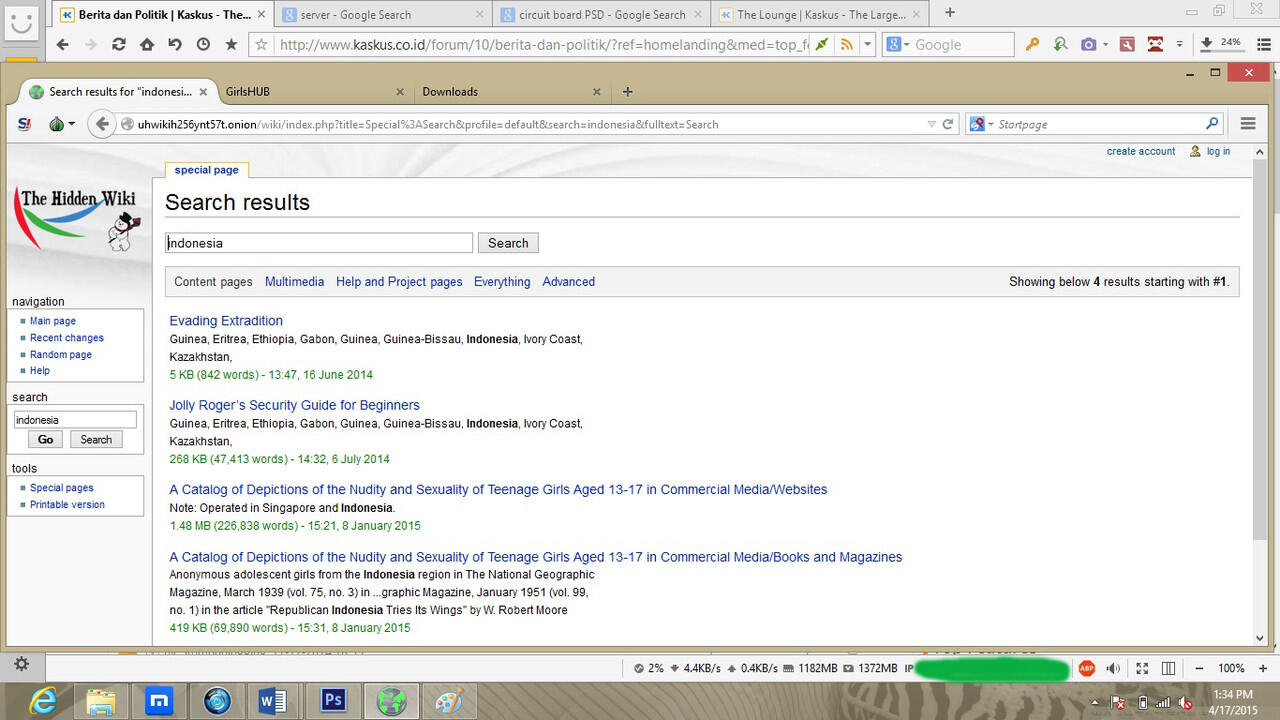1280x720 pixels.
Task: Click Tor Browser back arrow button
Action: tap(101, 124)
